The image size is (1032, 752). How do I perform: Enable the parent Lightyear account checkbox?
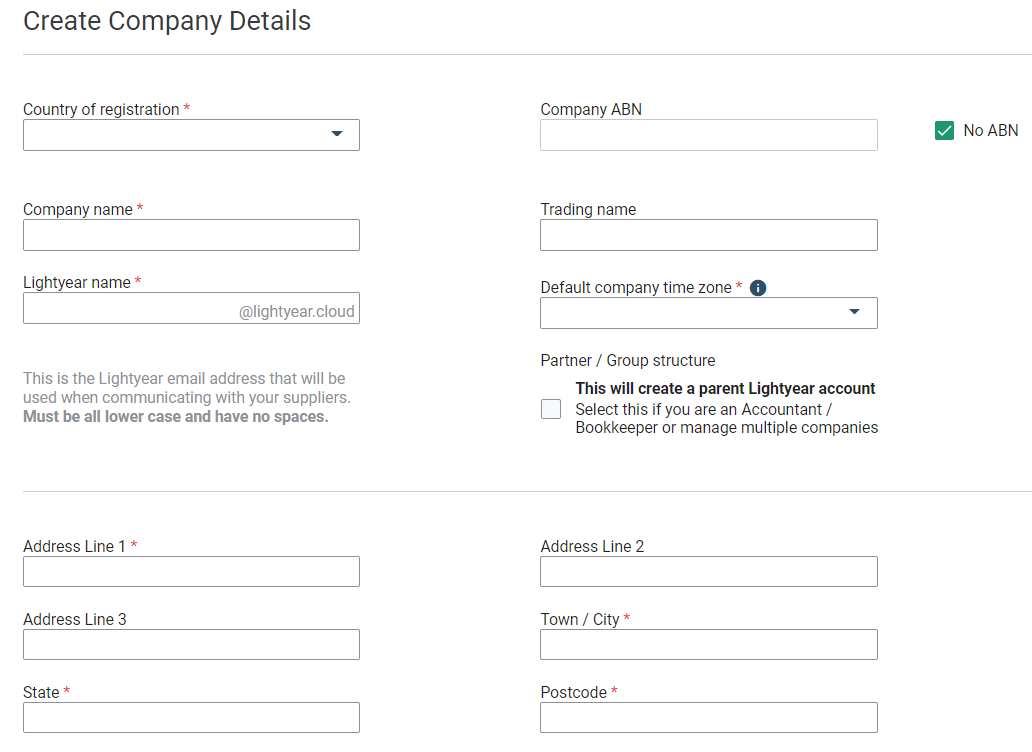pos(551,409)
